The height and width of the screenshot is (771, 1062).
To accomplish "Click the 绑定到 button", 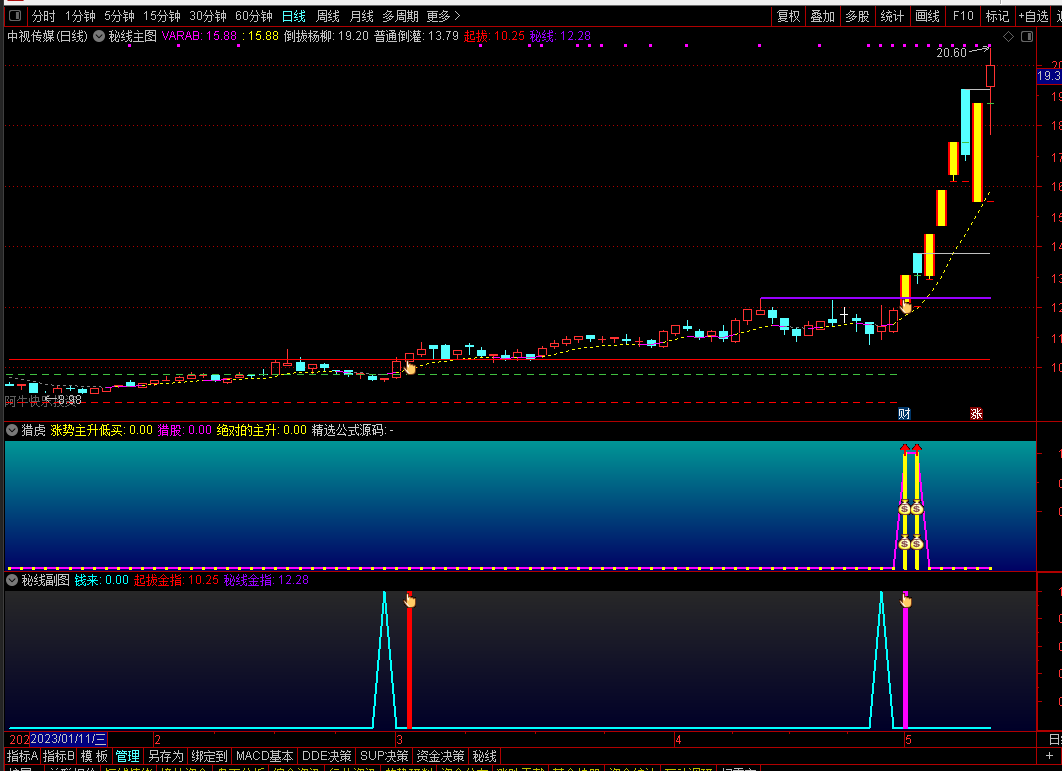I will (x=209, y=755).
